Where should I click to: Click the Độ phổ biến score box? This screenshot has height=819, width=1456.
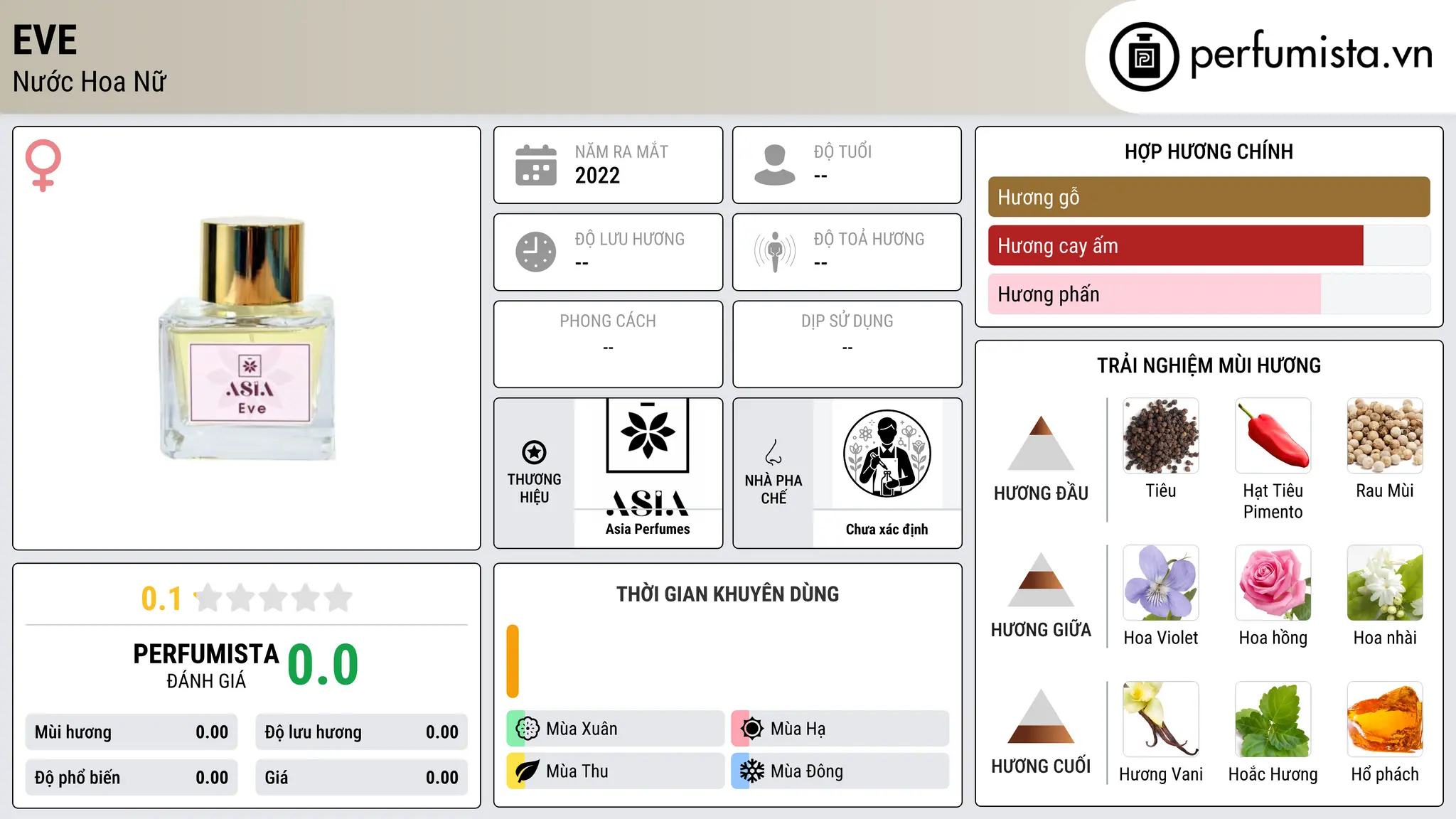(x=132, y=778)
